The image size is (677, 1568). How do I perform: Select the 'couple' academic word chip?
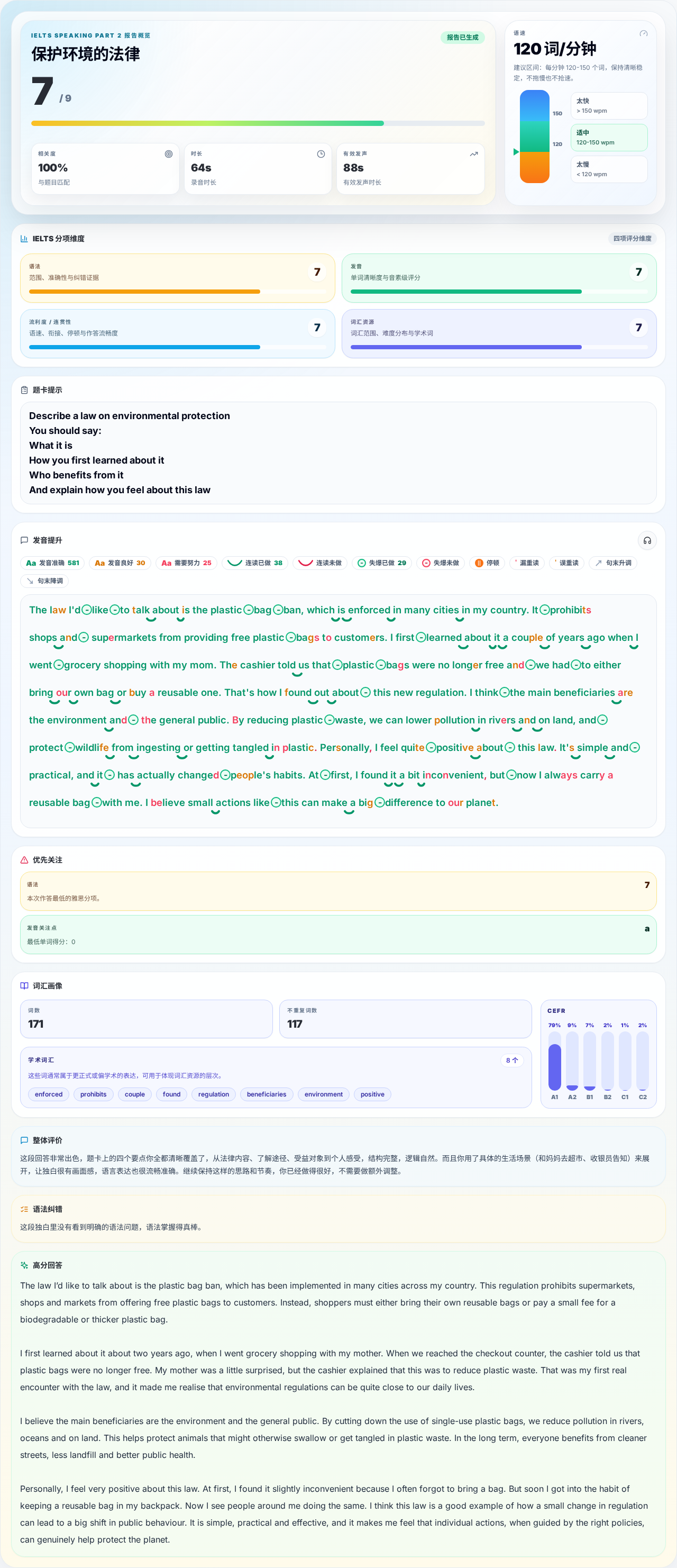click(x=134, y=1094)
